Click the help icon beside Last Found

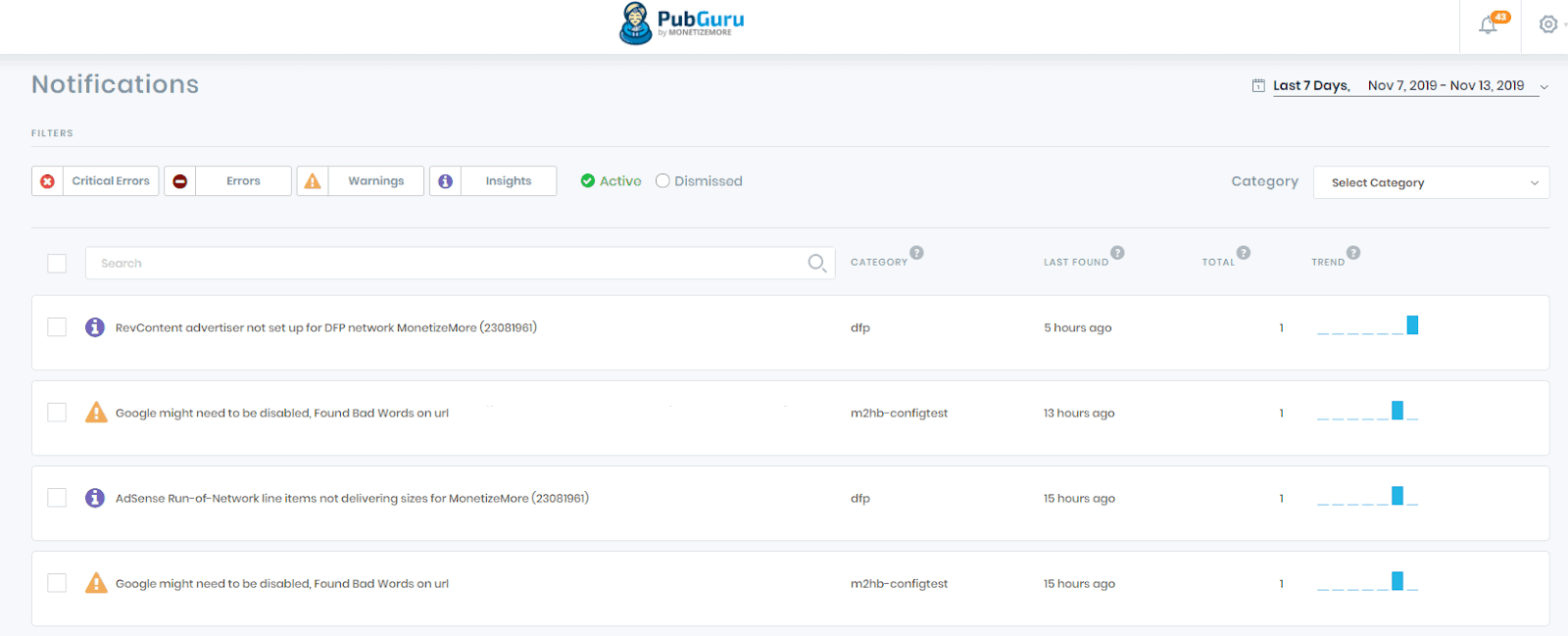(x=1117, y=253)
